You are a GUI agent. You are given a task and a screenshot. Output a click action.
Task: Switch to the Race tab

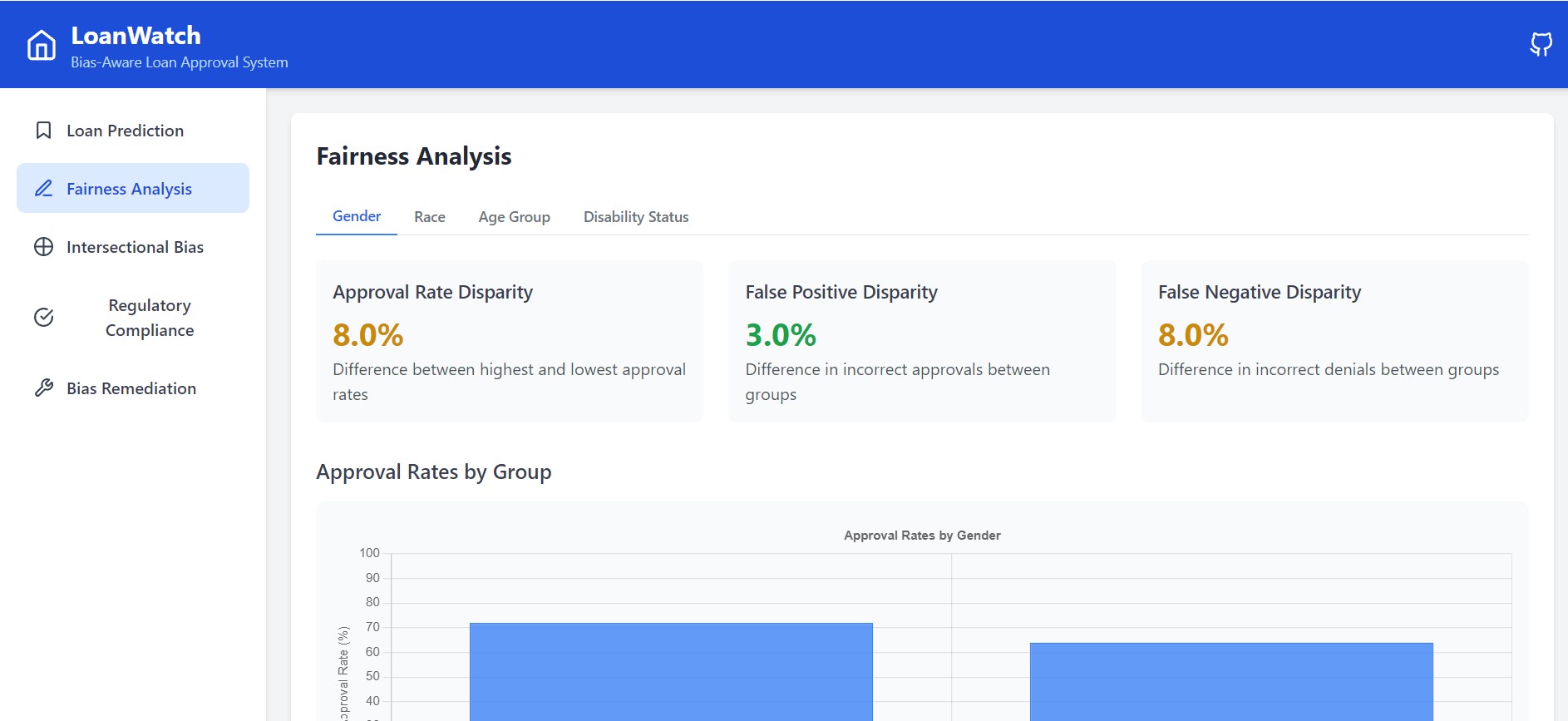(x=430, y=217)
